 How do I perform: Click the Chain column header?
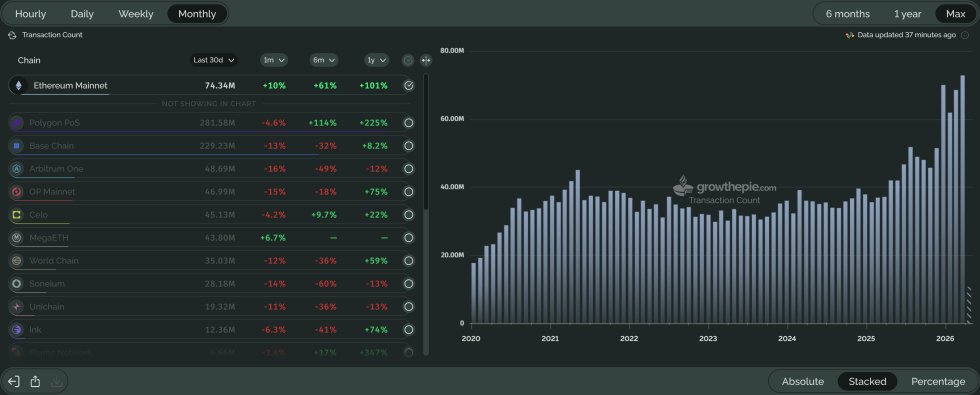[29, 61]
